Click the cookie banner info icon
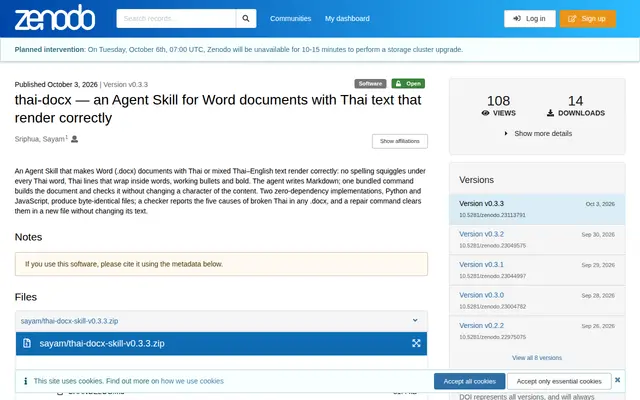The height and width of the screenshot is (400, 640). [25, 381]
